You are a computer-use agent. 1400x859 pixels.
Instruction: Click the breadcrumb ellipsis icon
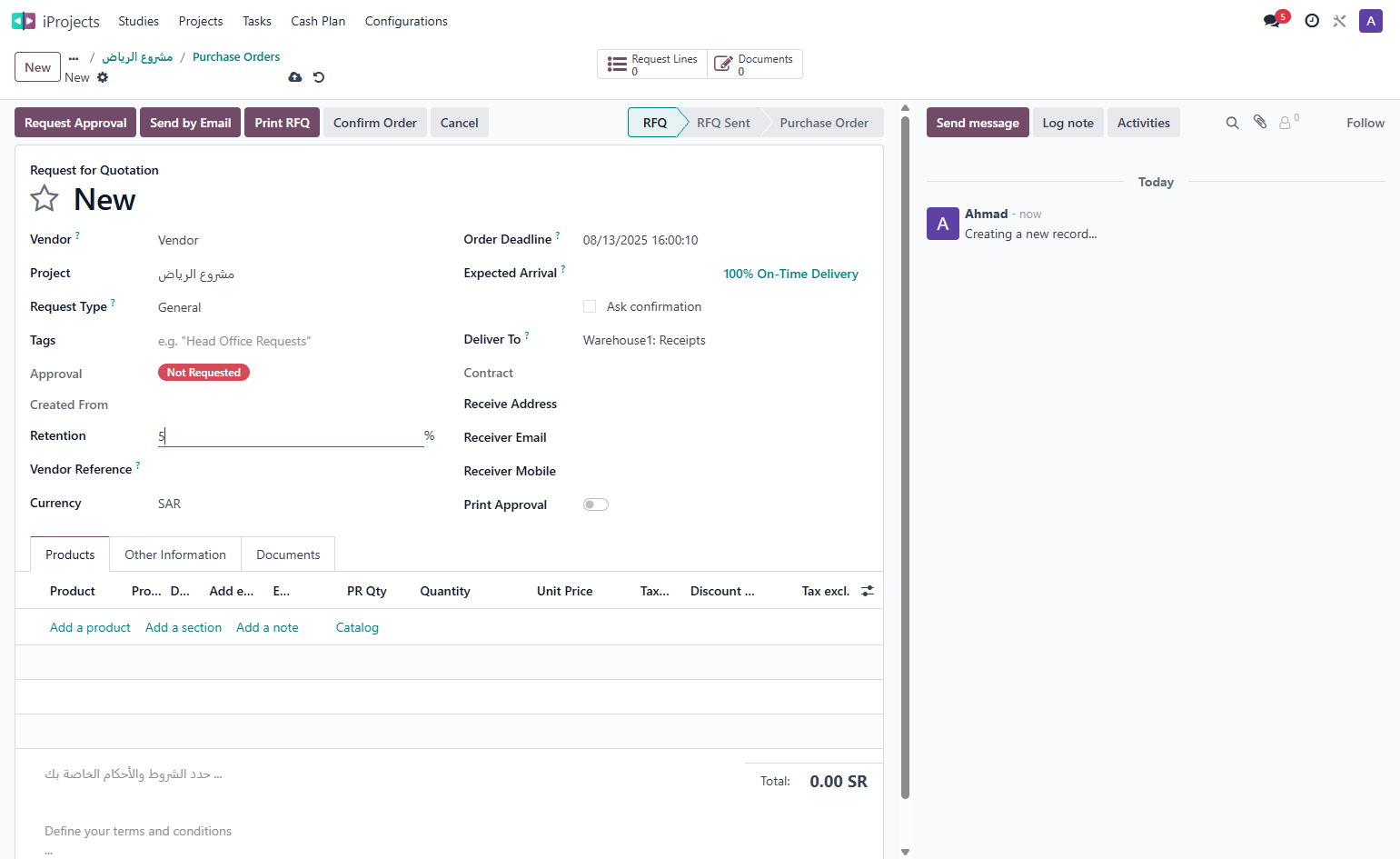pos(74,58)
